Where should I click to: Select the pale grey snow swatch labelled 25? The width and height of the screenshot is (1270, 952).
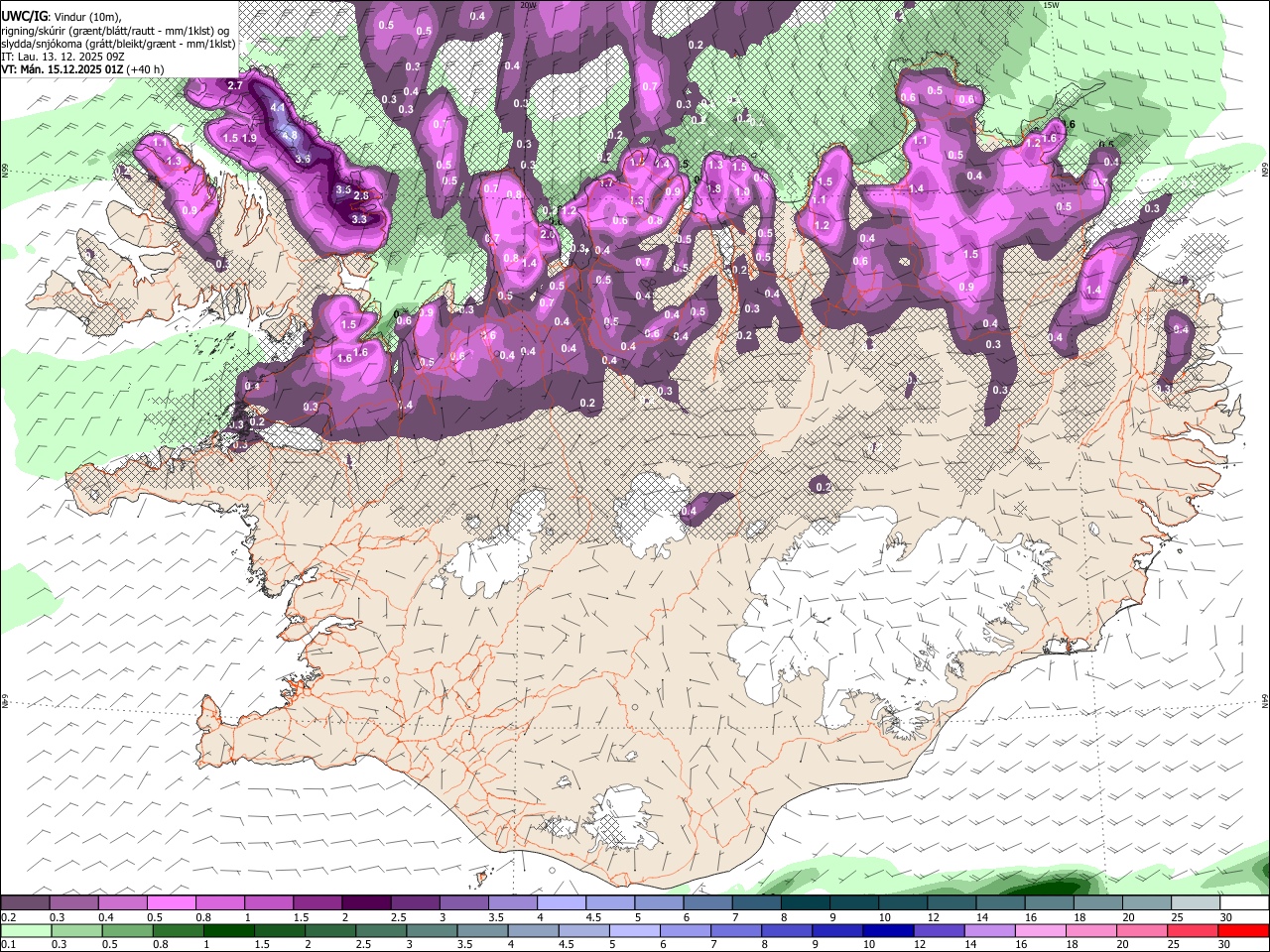1197,903
